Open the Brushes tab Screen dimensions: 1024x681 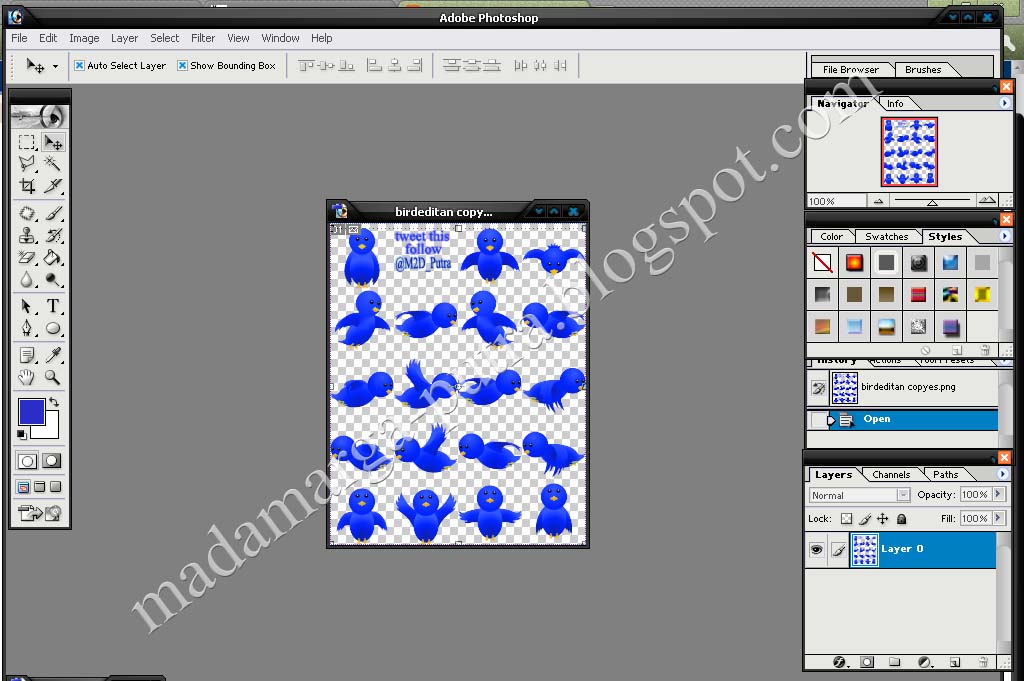(923, 69)
